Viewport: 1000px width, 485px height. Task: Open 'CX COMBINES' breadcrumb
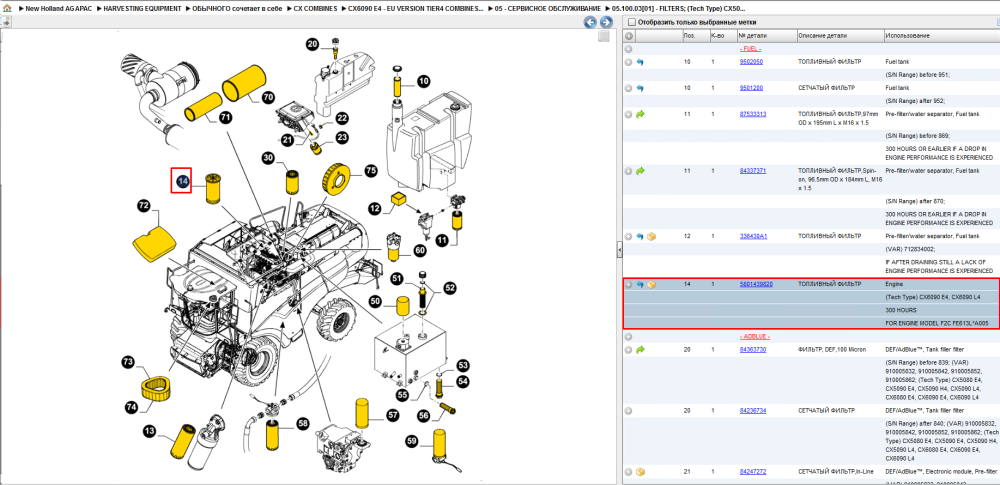[316, 8]
